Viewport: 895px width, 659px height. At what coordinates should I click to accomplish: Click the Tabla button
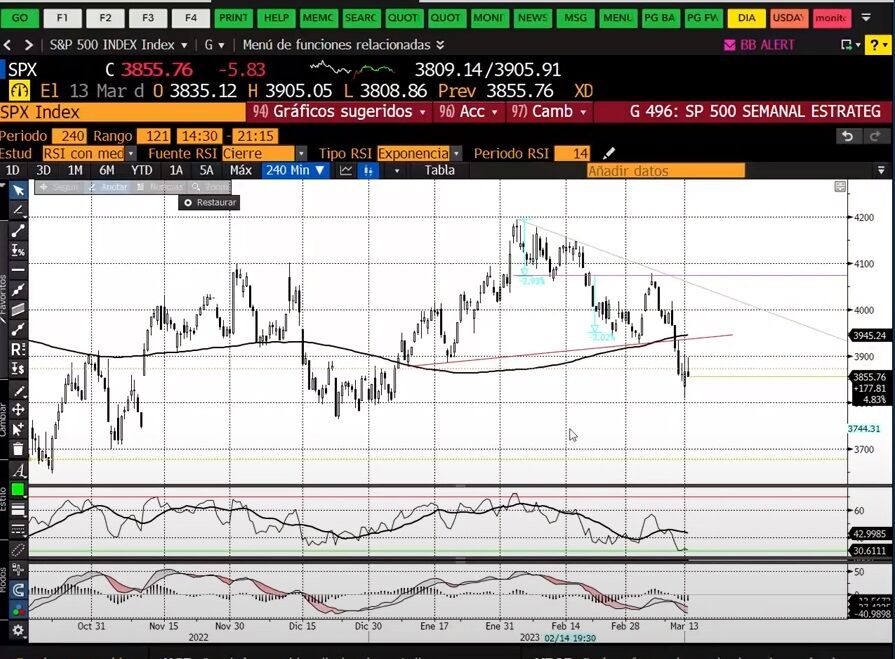pyautogui.click(x=440, y=170)
